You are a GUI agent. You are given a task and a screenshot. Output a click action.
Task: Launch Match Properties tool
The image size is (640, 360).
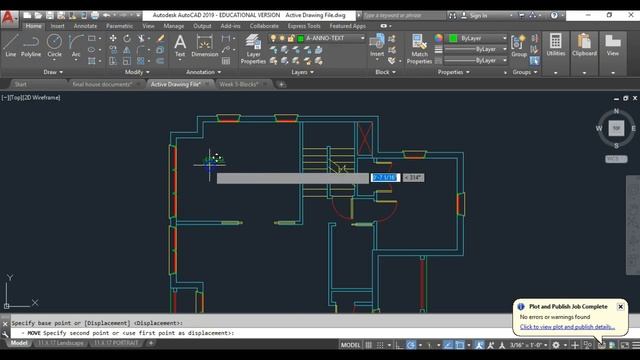[x=419, y=49]
